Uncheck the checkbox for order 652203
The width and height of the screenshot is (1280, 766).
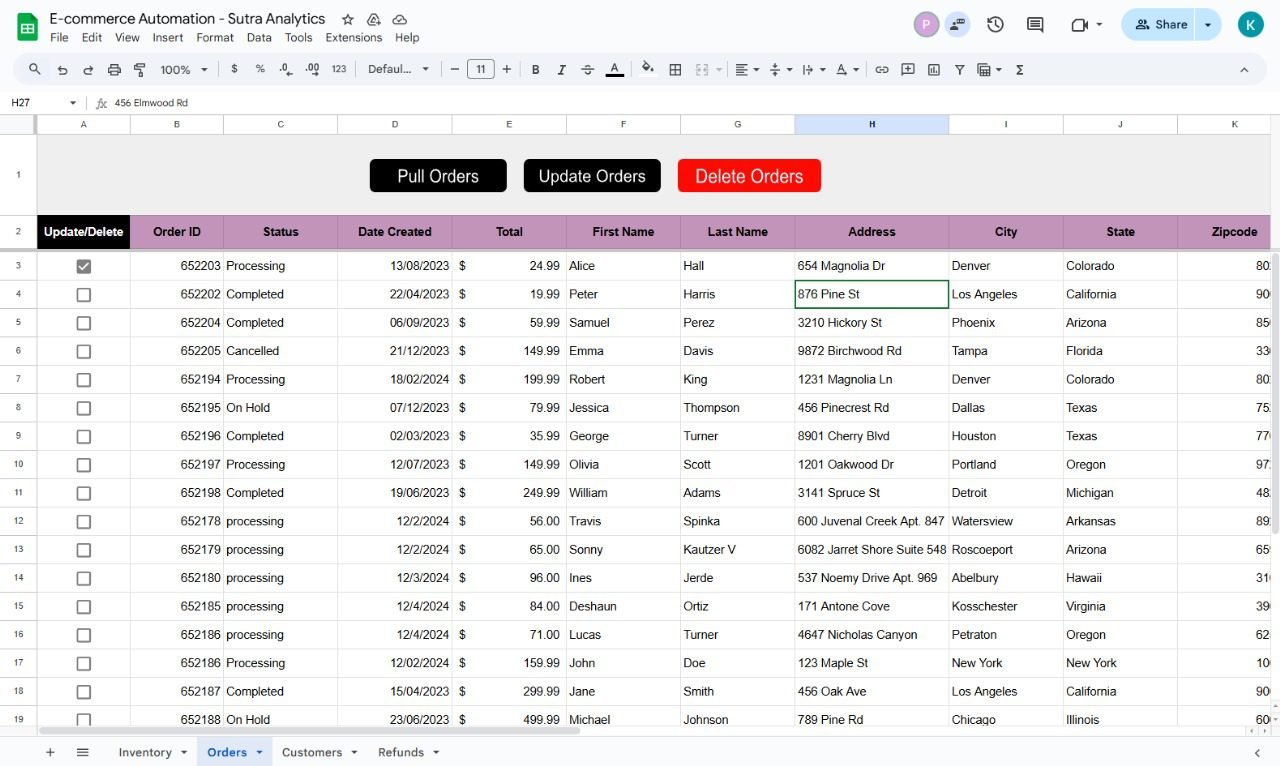[x=84, y=266]
